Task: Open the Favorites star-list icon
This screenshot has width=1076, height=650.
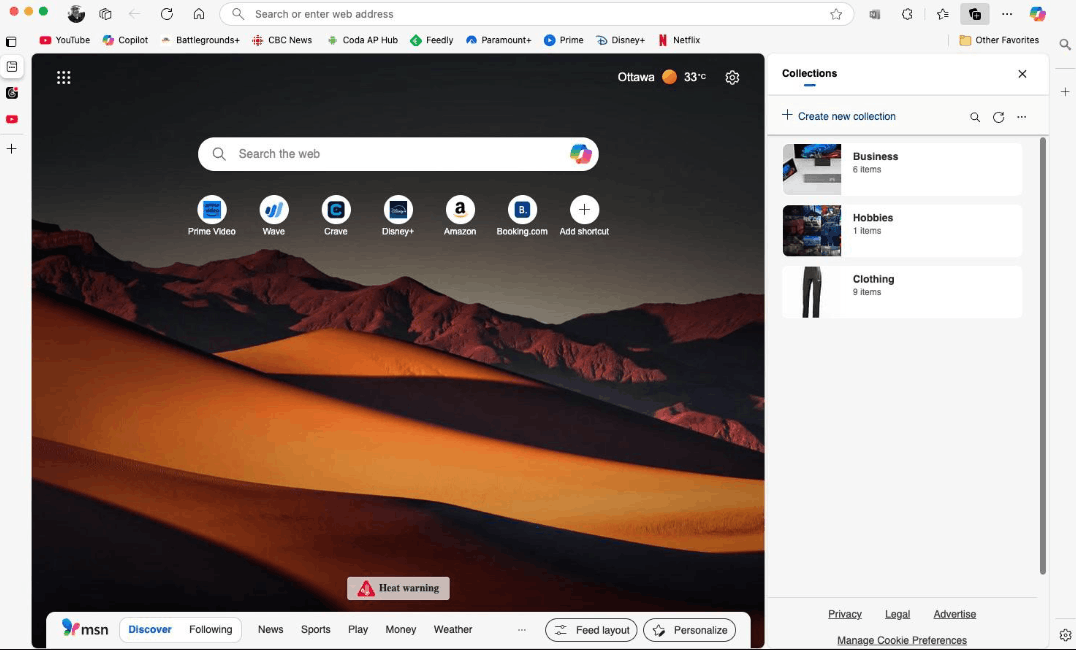Action: pos(942,14)
